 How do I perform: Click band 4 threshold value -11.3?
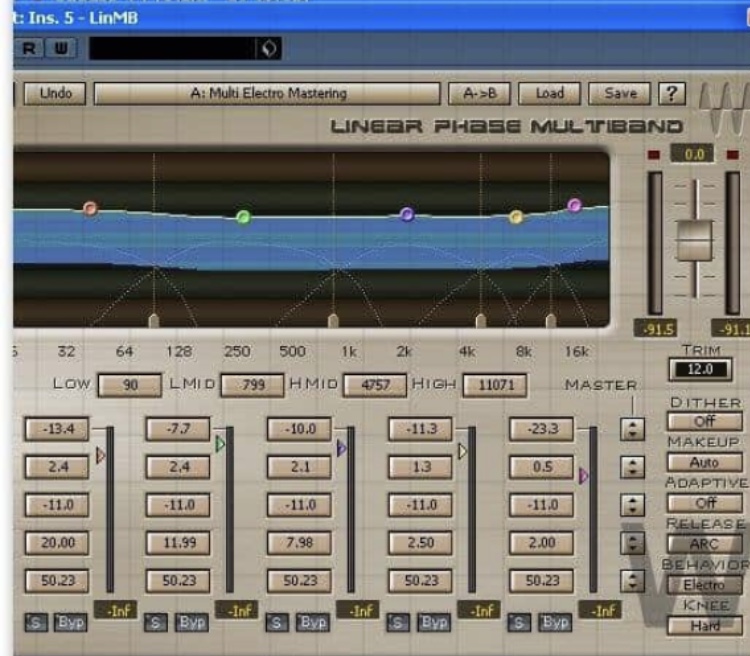[420, 429]
